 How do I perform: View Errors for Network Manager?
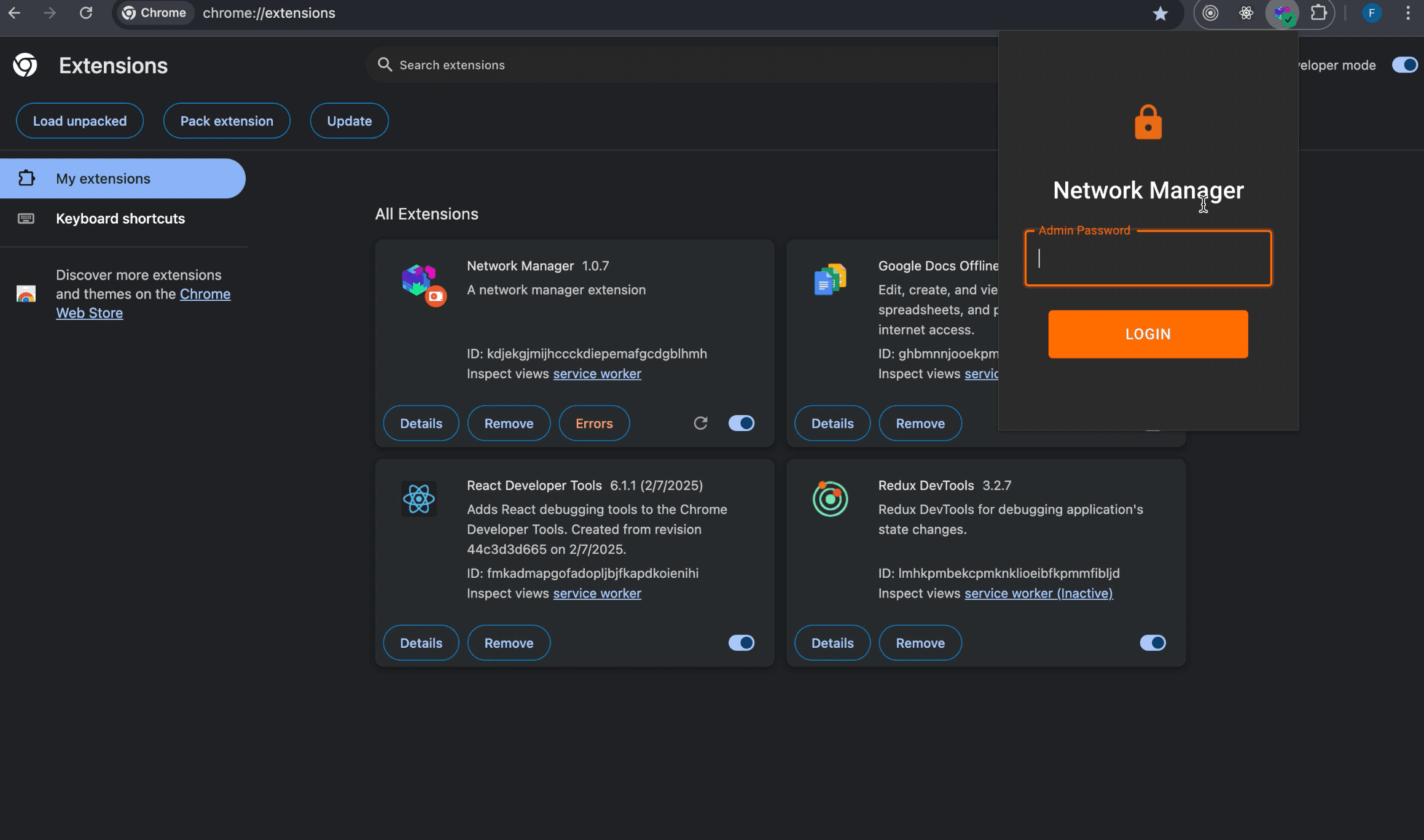pyautogui.click(x=594, y=423)
